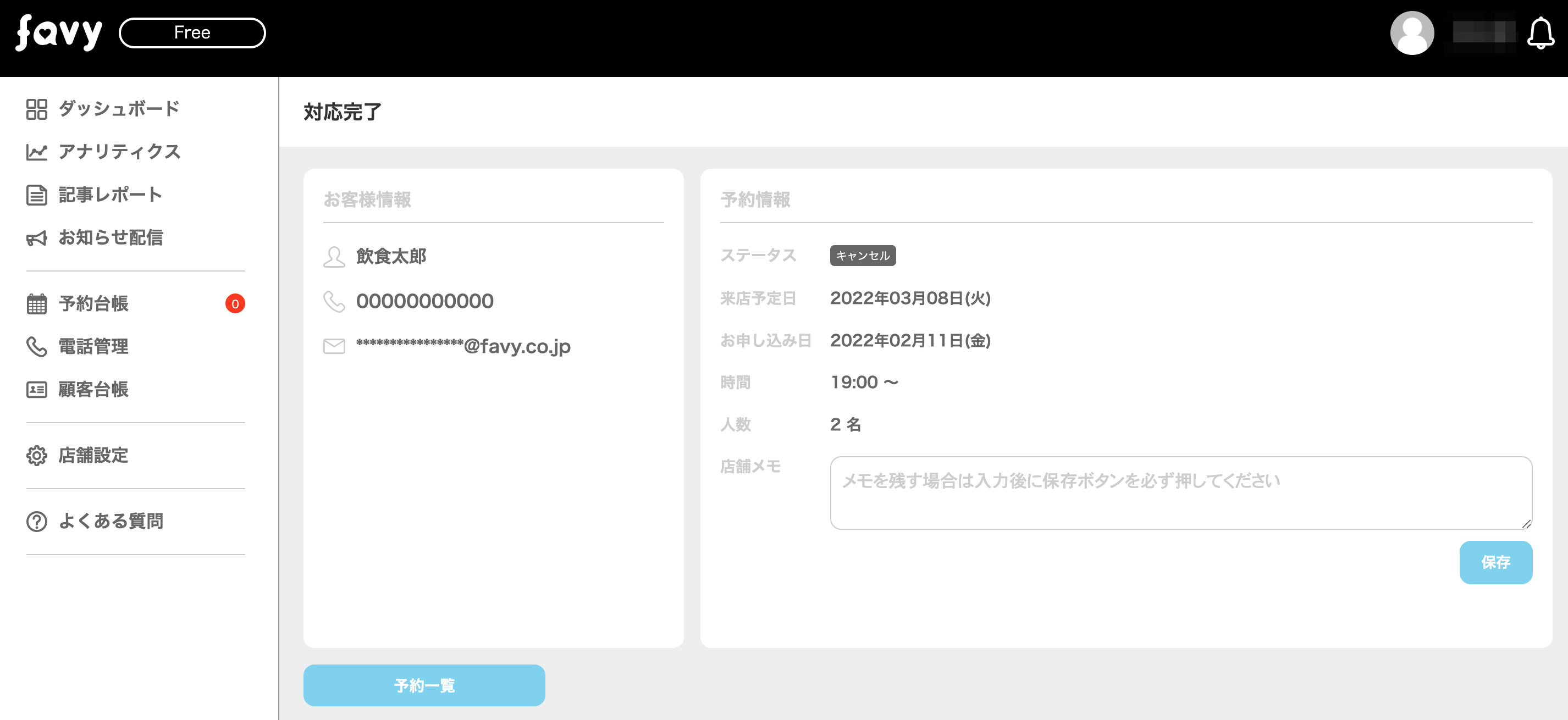Screen dimensions: 1568x720
Task: Click the キャンセル status label
Action: tap(862, 256)
